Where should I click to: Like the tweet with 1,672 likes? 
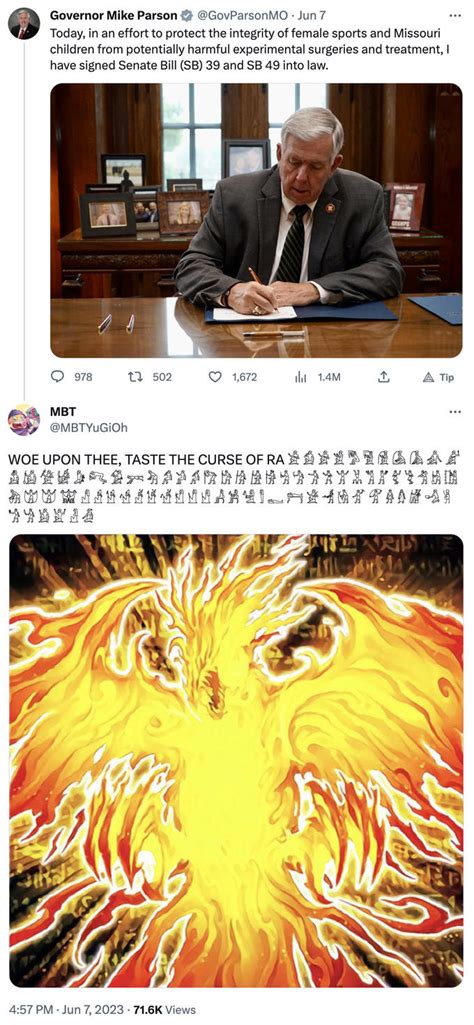coord(214,377)
